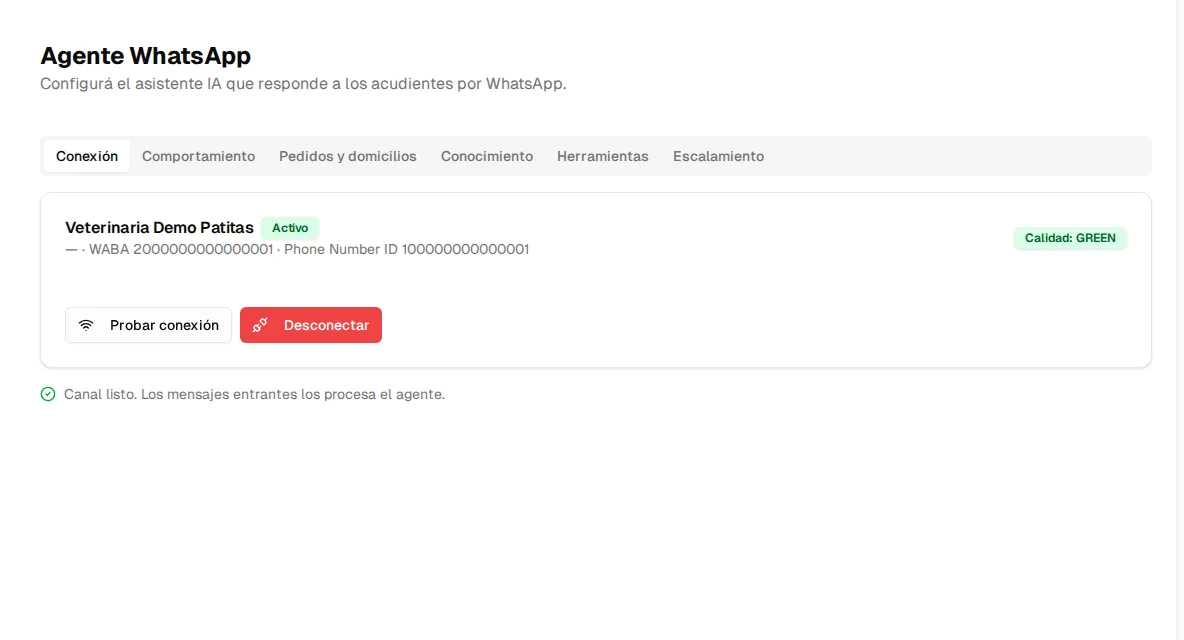Screen dimensions: 1184x640
Task: Click the Agente WhatsApp heading
Action: tap(145, 55)
